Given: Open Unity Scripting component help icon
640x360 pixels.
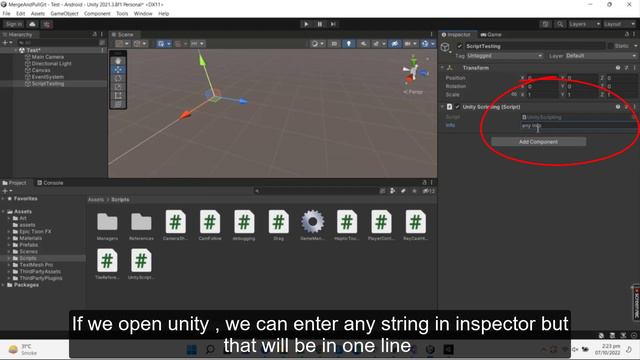Looking at the screenshot, I should [618, 107].
